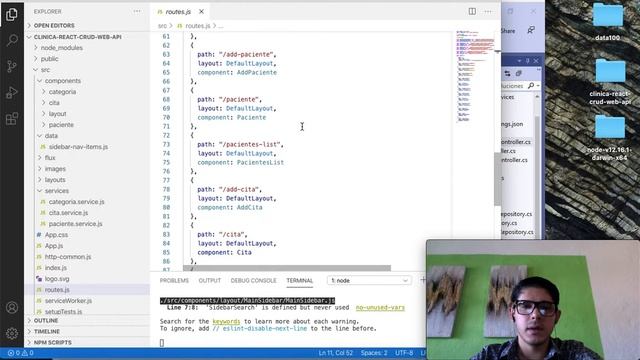
Task: Click the errors and warnings status indicator
Action: pyautogui.click(x=20, y=353)
